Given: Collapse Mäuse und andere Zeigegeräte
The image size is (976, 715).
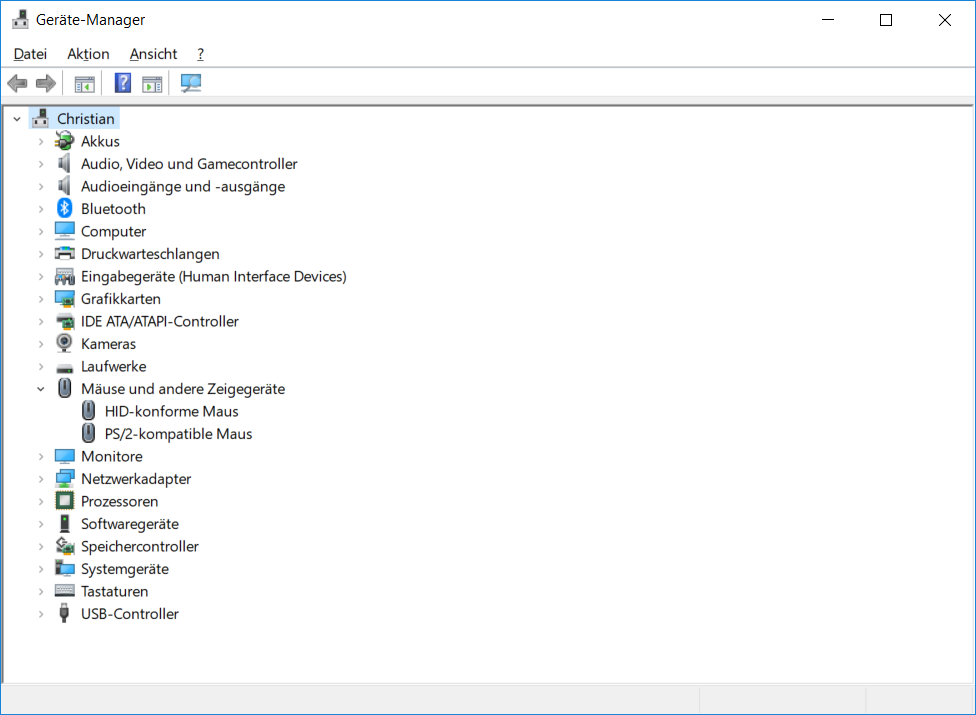Looking at the screenshot, I should tap(41, 389).
